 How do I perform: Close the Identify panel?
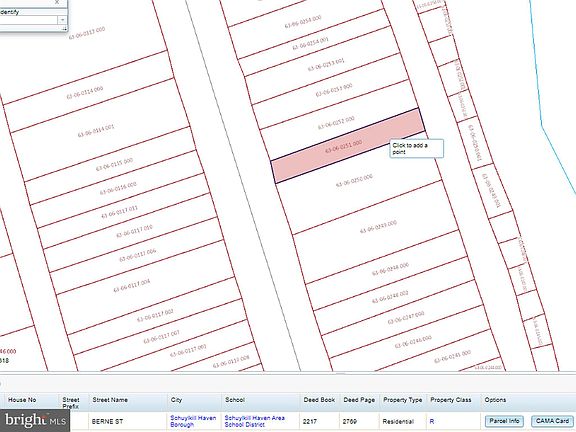[x=57, y=2]
